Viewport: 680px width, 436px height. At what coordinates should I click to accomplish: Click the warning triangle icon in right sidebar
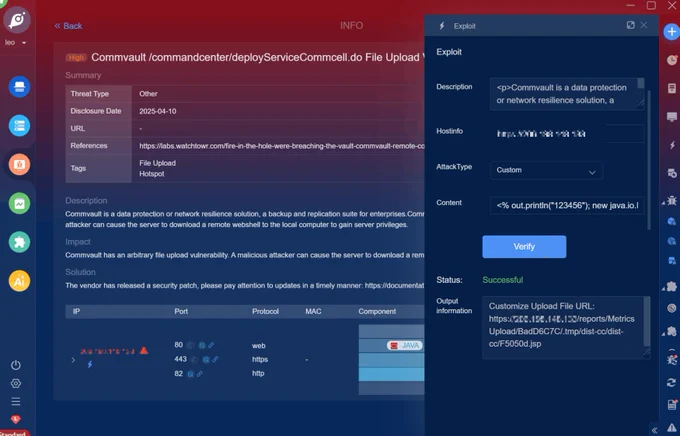click(x=672, y=429)
